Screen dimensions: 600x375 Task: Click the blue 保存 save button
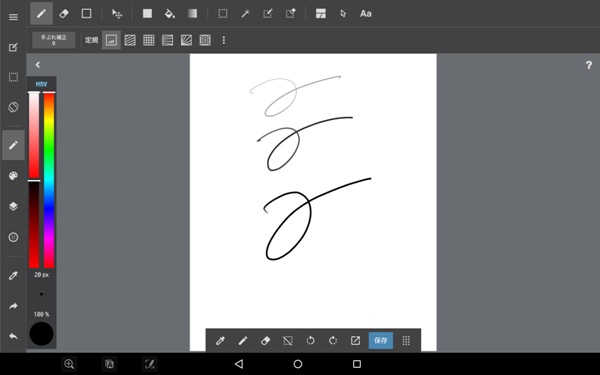tap(381, 341)
